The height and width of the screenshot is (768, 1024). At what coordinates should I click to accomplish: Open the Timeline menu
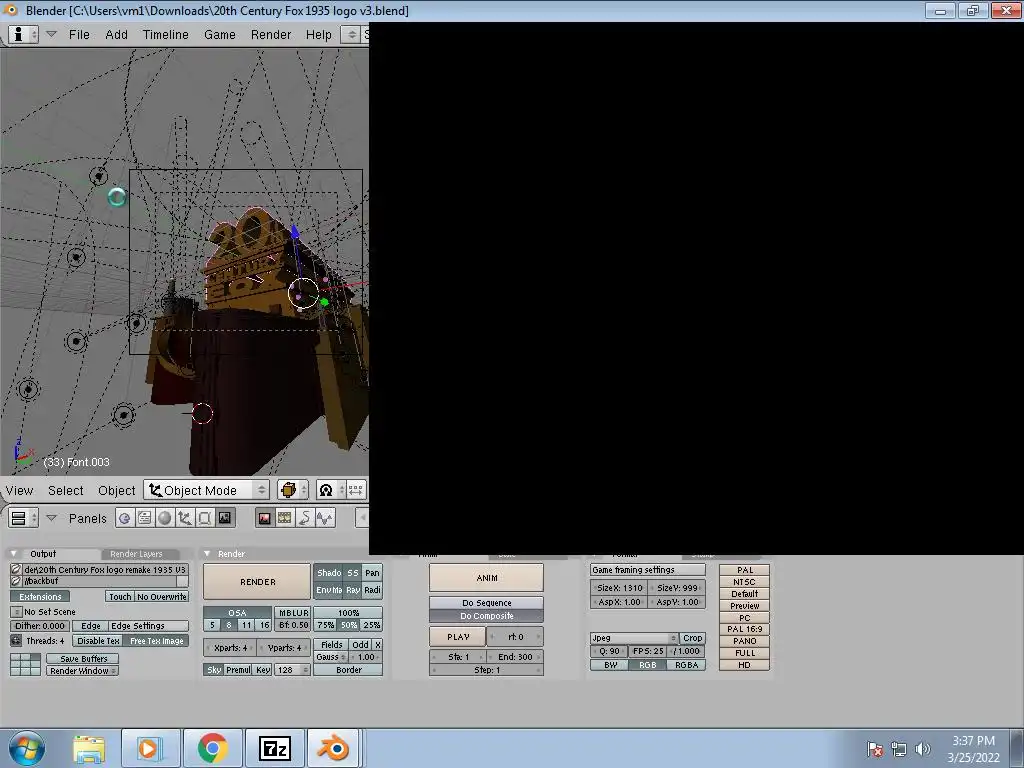coord(165,35)
